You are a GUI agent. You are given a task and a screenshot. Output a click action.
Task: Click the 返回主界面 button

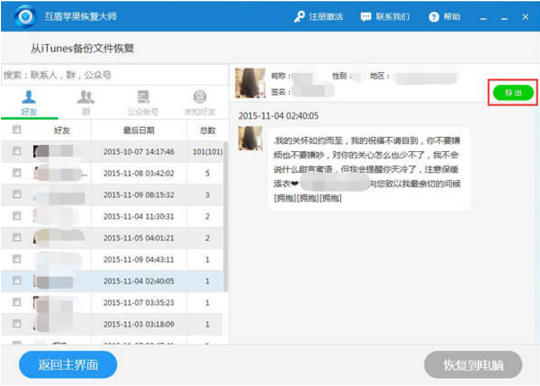click(x=68, y=365)
